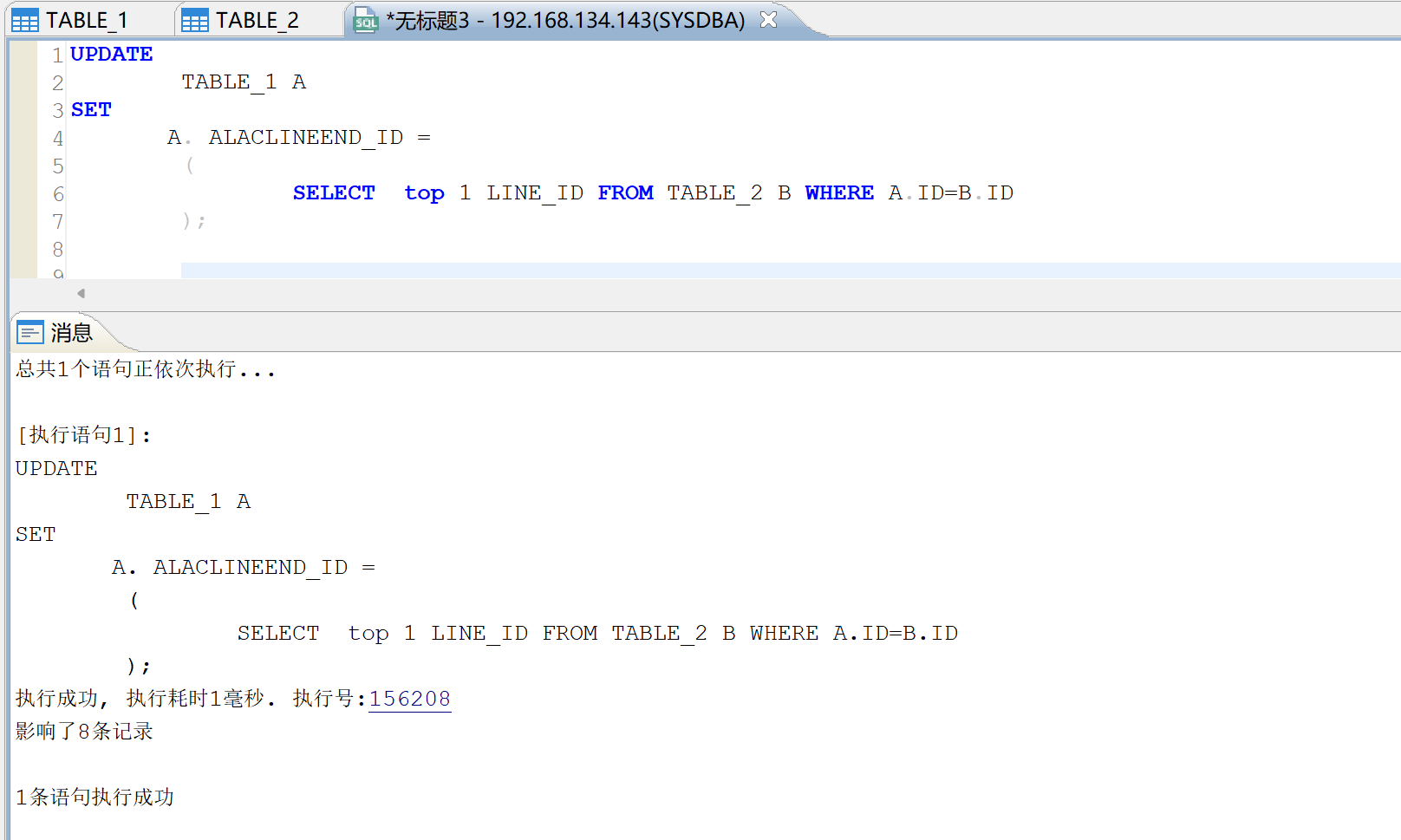
Task: Click '影响了8条记录' in messages
Action: coord(84,732)
